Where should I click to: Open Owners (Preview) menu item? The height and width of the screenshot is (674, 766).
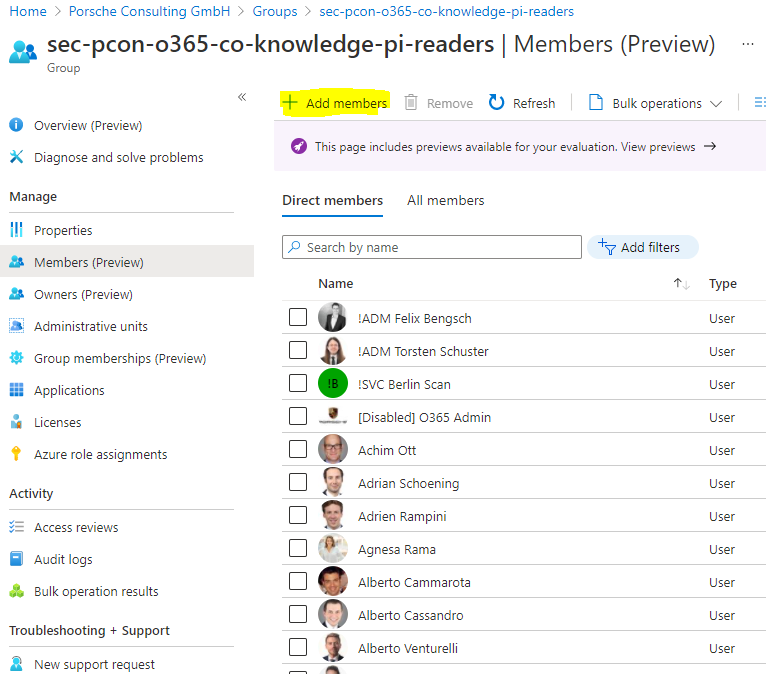(83, 294)
